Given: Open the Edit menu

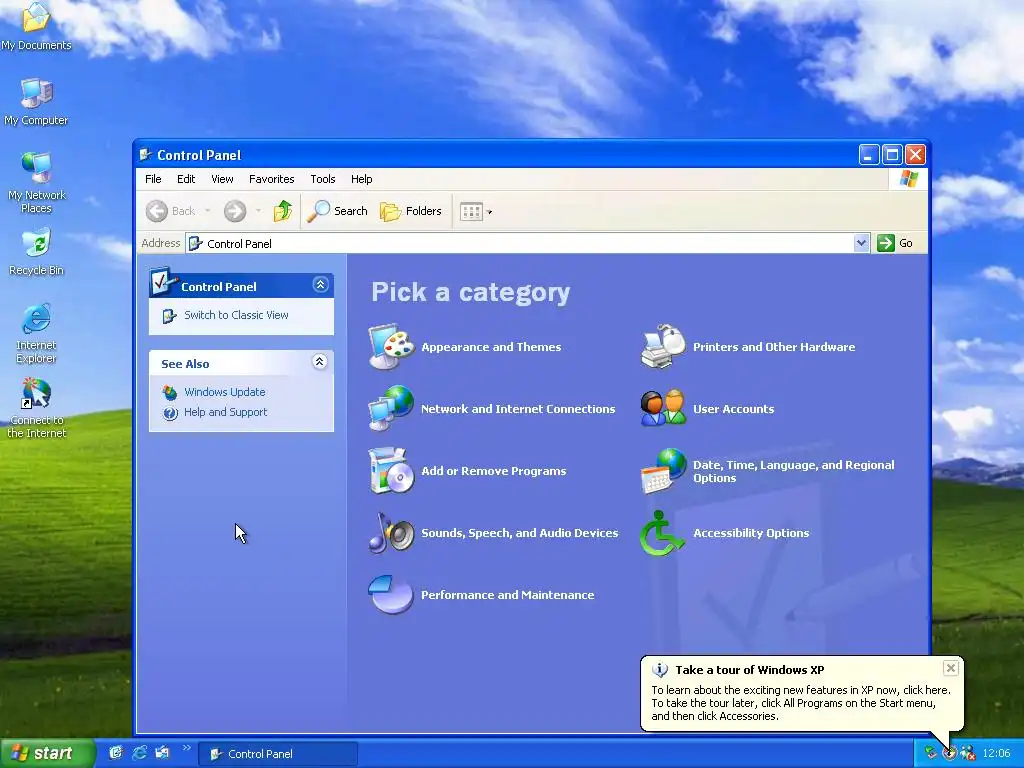Looking at the screenshot, I should [x=186, y=179].
